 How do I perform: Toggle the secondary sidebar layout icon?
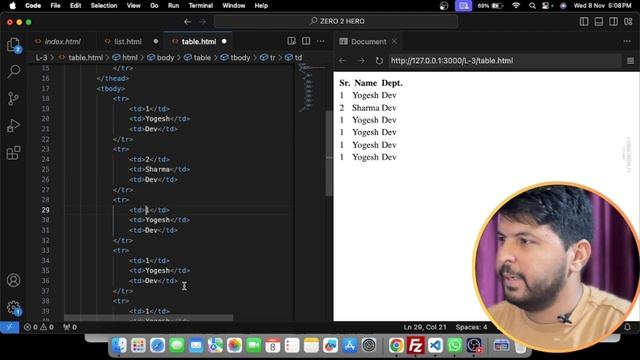[613, 21]
